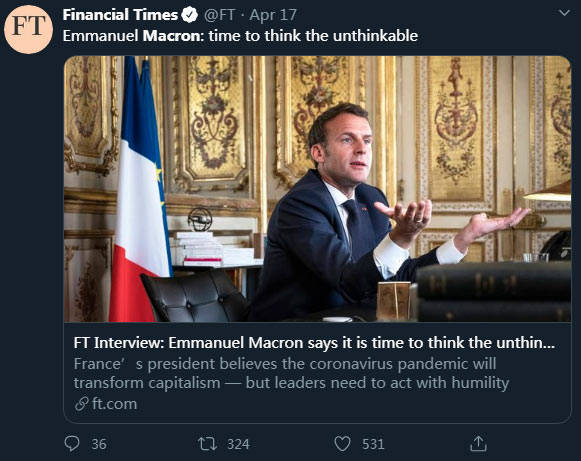Click the reply speech bubble icon

72,443
